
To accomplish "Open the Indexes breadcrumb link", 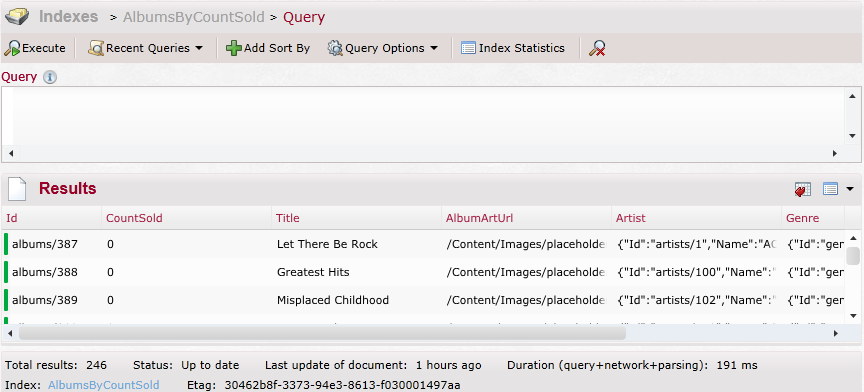I will pyautogui.click(x=68, y=17).
